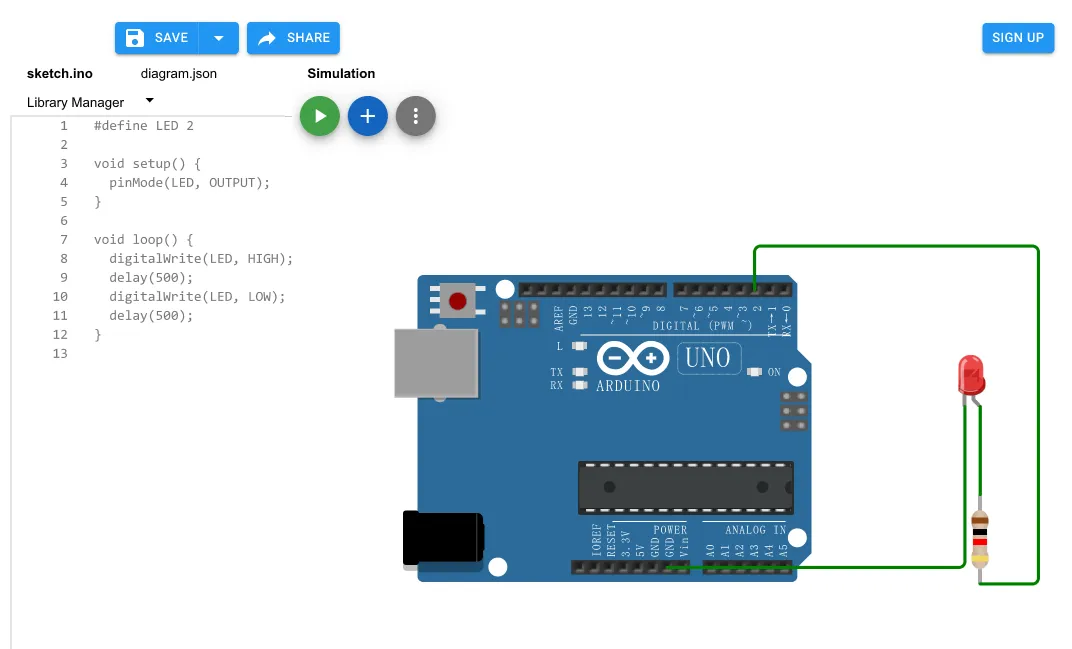Start the simulation with the green play button

(x=319, y=116)
